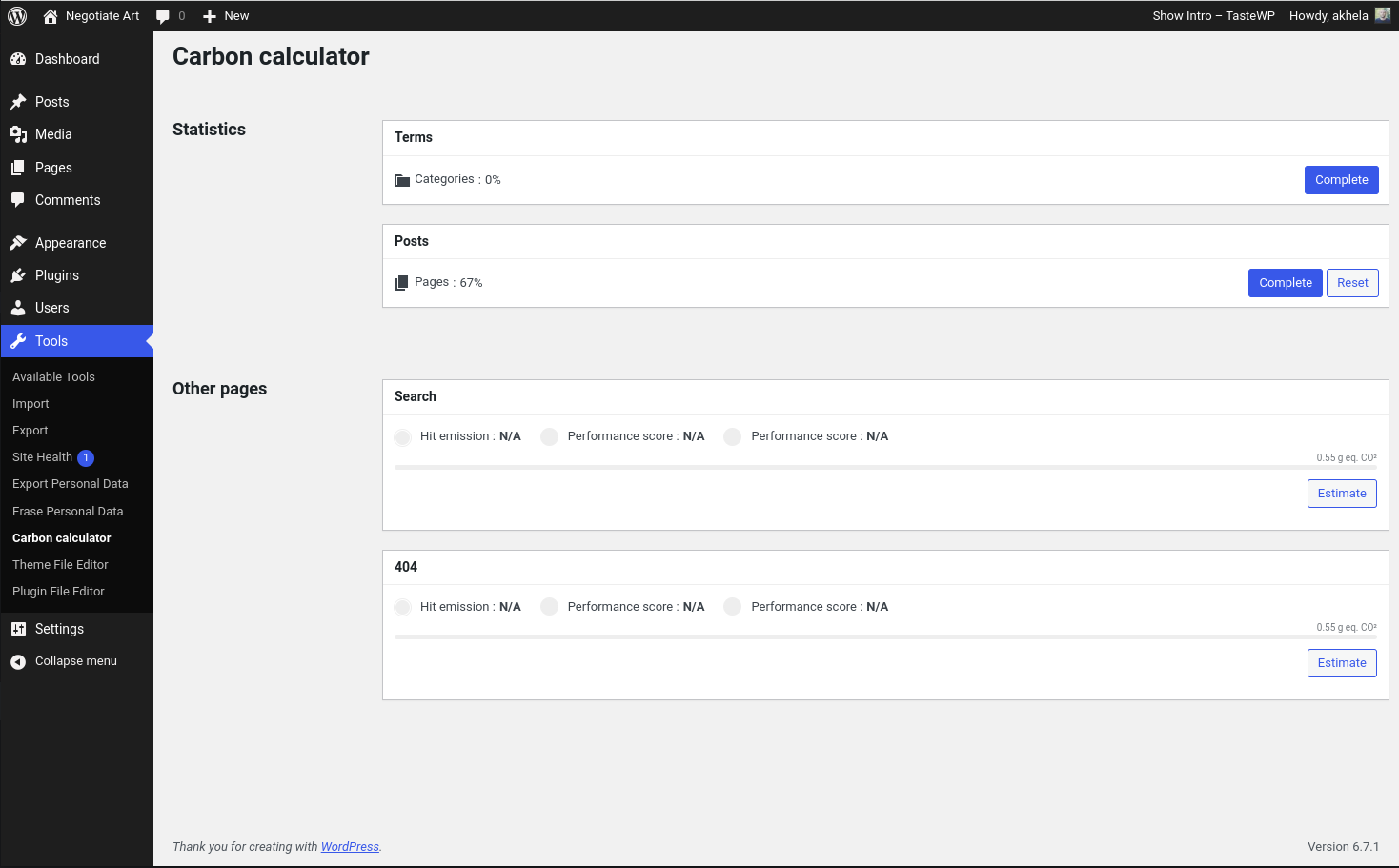Collapse the admin sidebar menu

[64, 661]
